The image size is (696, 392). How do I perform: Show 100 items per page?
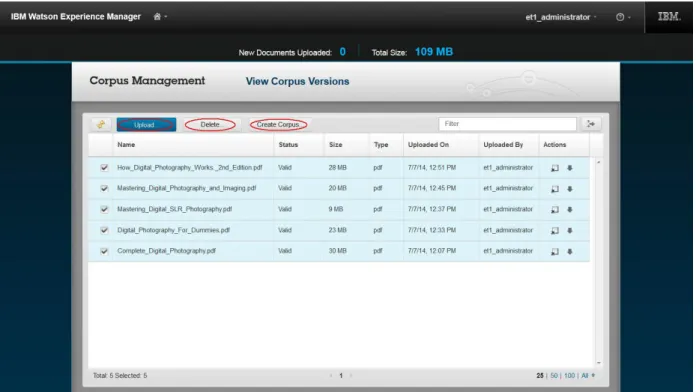[x=569, y=376]
